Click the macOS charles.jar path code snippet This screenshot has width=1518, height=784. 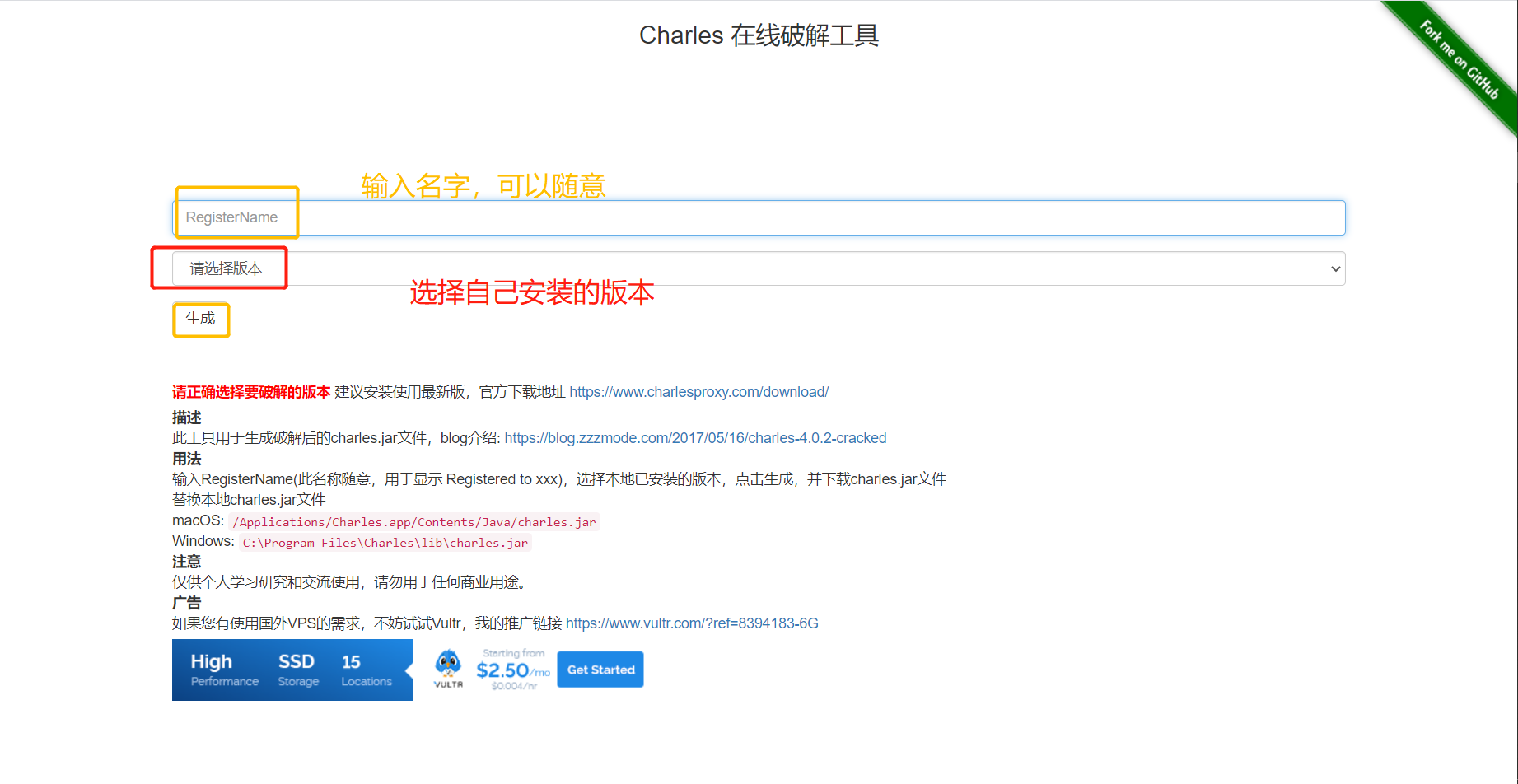(x=414, y=521)
